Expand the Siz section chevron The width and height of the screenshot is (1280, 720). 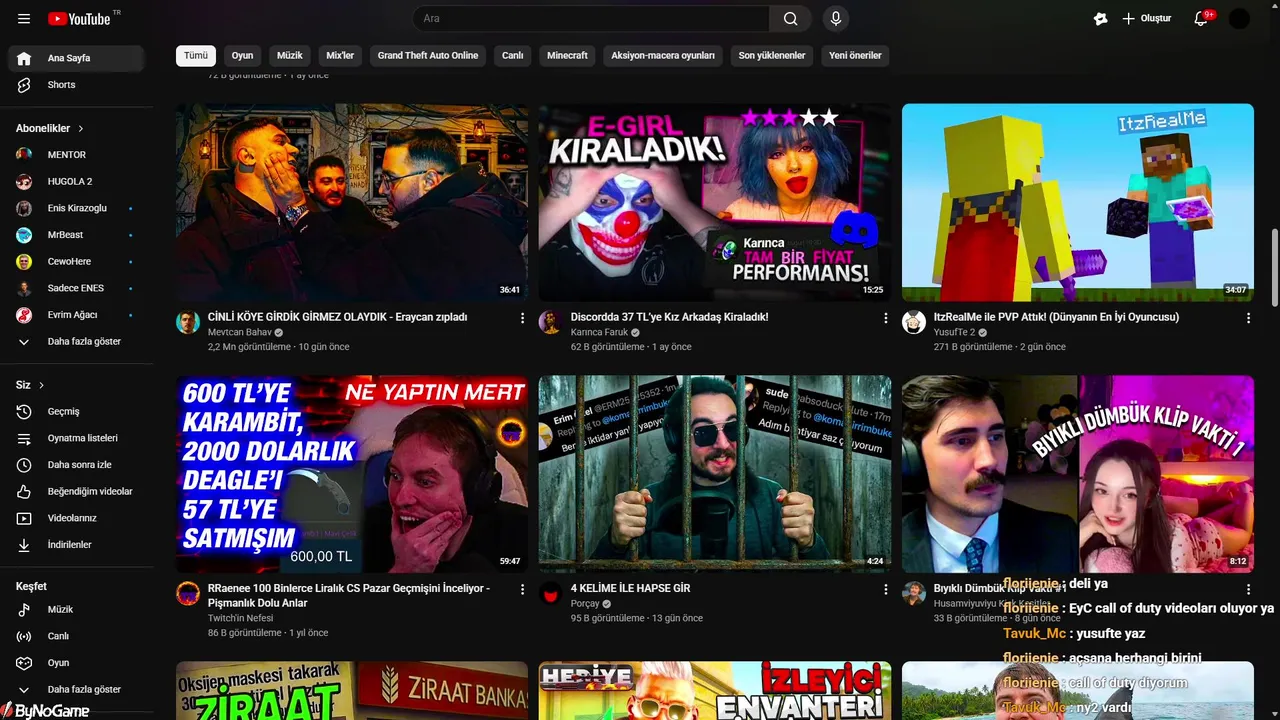tap(42, 385)
